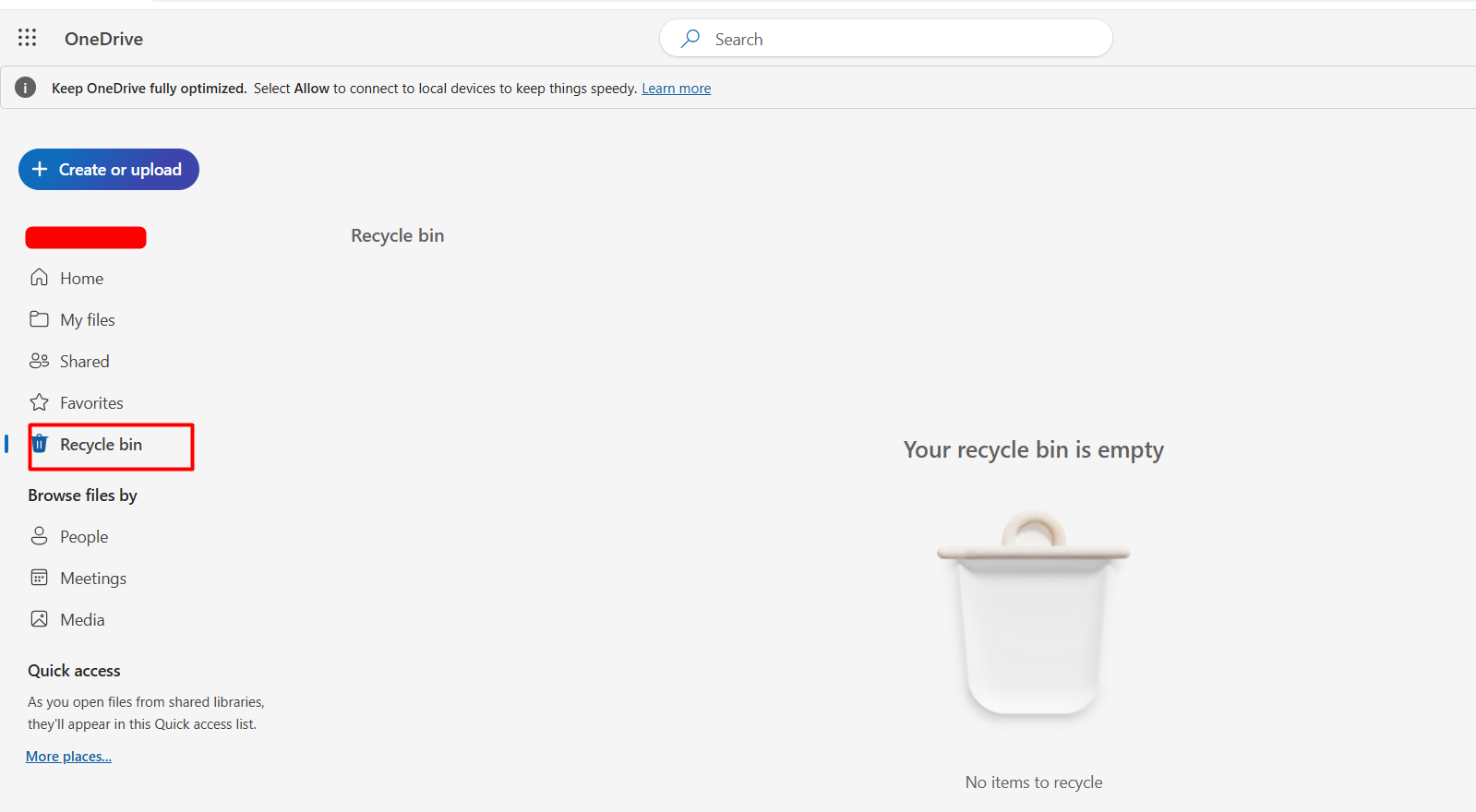Open Favorites in the sidebar

point(91,403)
